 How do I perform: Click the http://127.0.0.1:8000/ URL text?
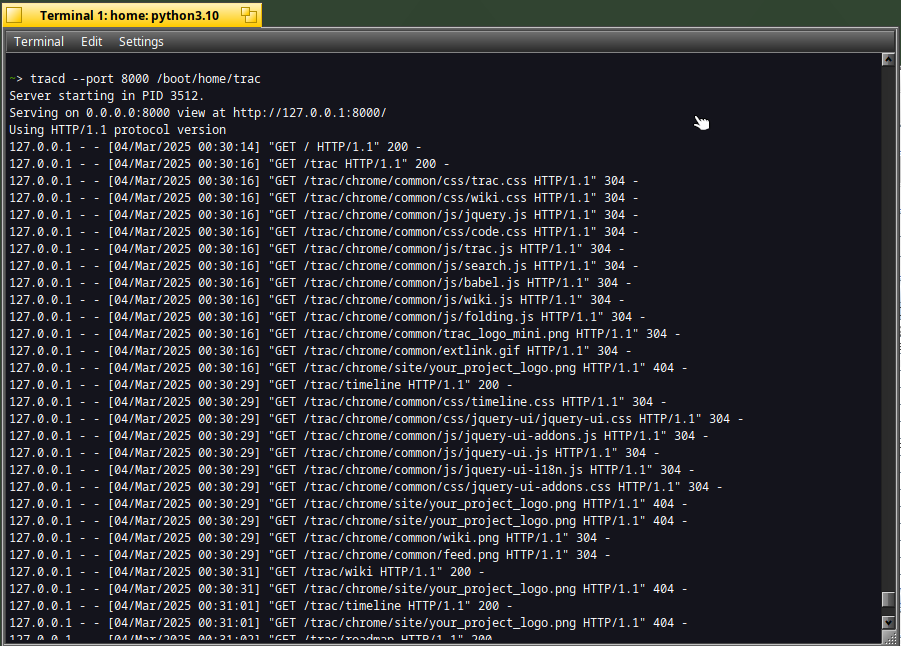click(310, 113)
